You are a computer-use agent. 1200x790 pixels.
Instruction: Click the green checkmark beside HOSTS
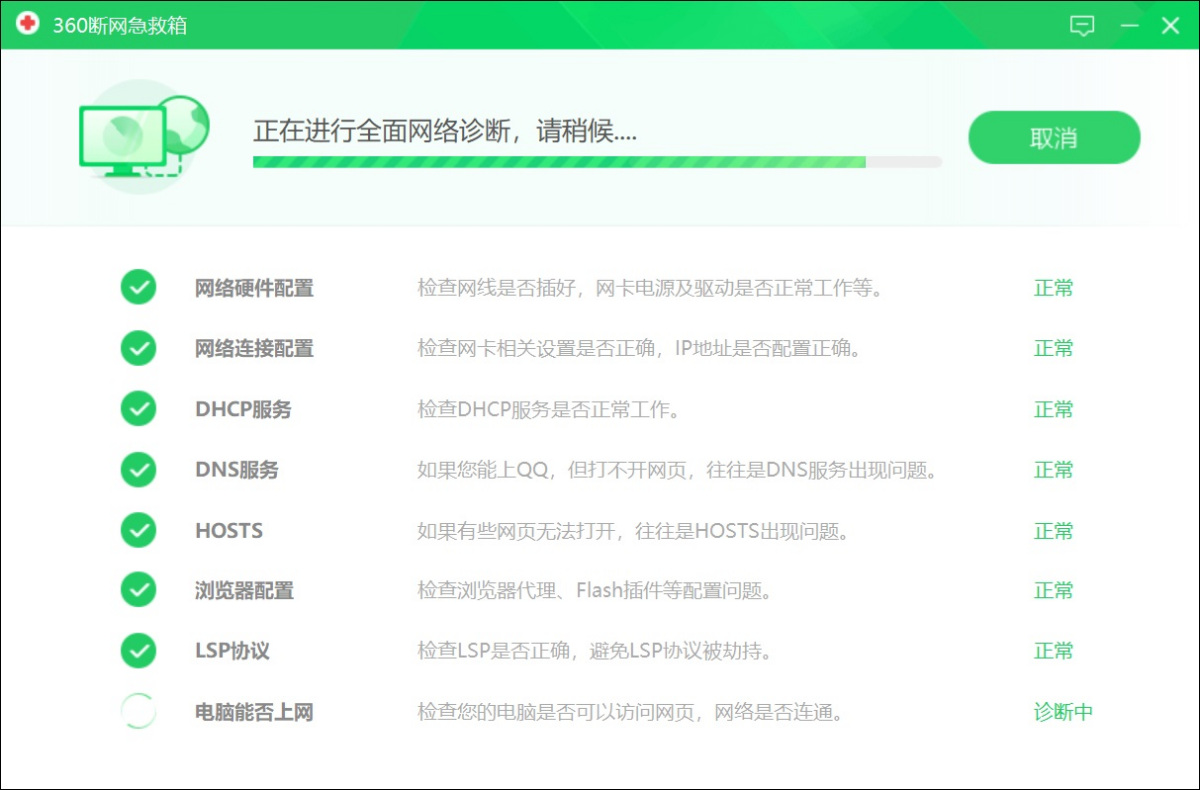(x=138, y=530)
